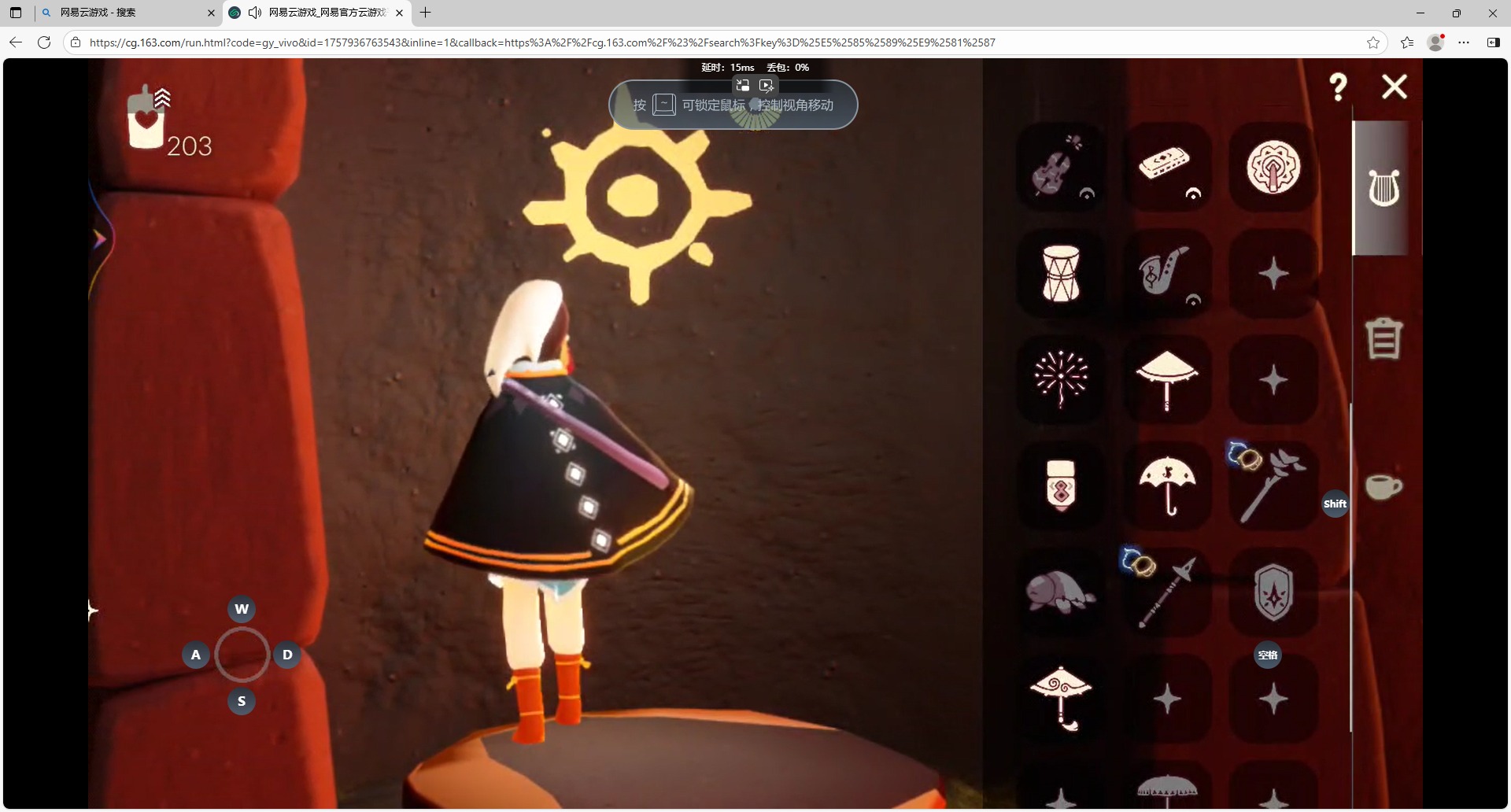Image resolution: width=1511 pixels, height=812 pixels.
Task: Click the item list scrollbar
Action: pos(1351,567)
